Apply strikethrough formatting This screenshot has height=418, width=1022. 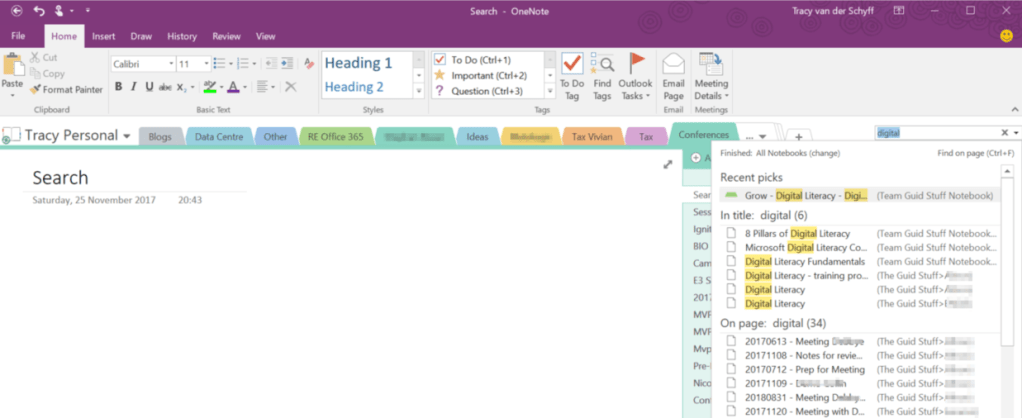click(166, 87)
